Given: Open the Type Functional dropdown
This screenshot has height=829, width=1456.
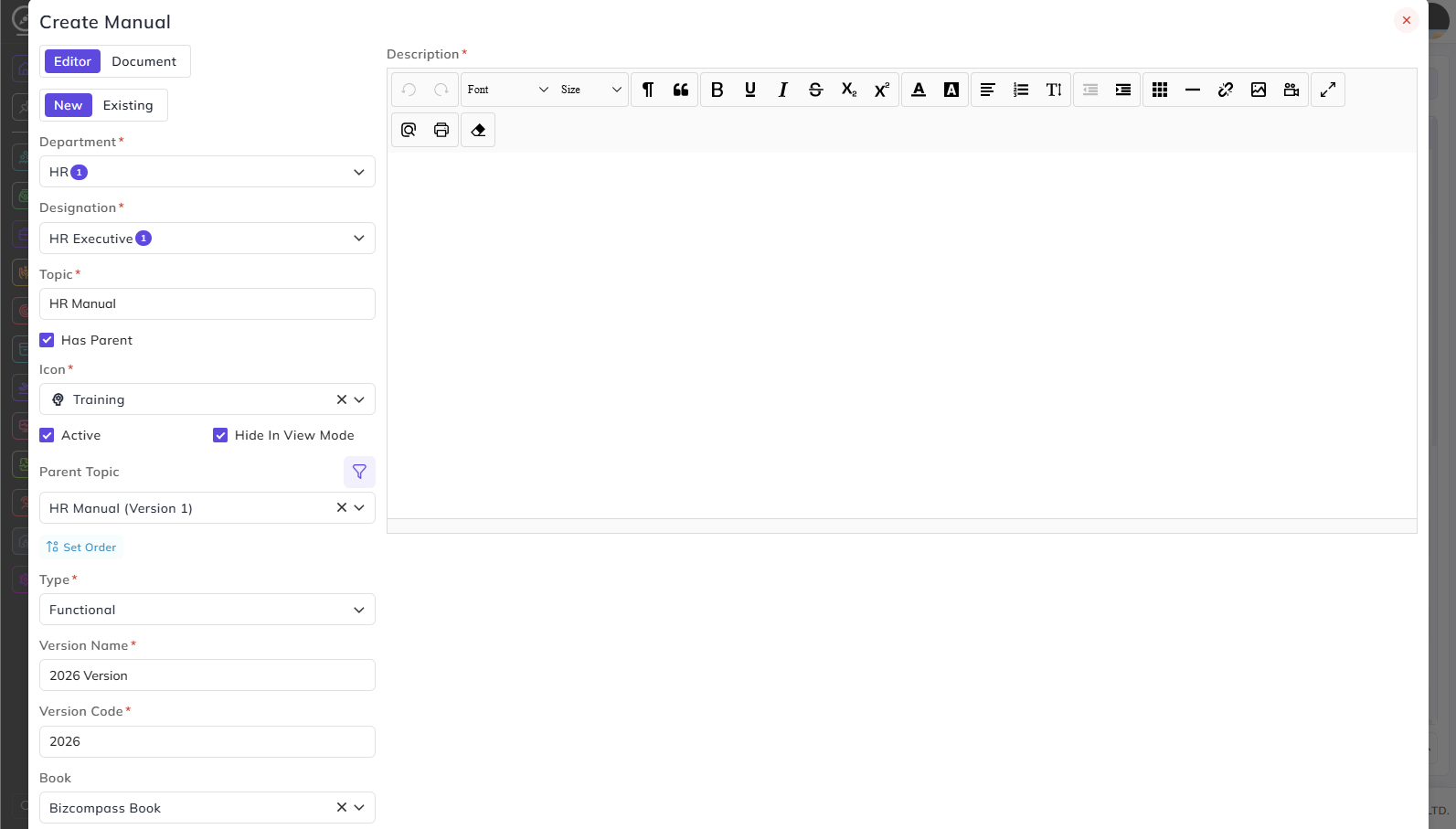Looking at the screenshot, I should 207,610.
